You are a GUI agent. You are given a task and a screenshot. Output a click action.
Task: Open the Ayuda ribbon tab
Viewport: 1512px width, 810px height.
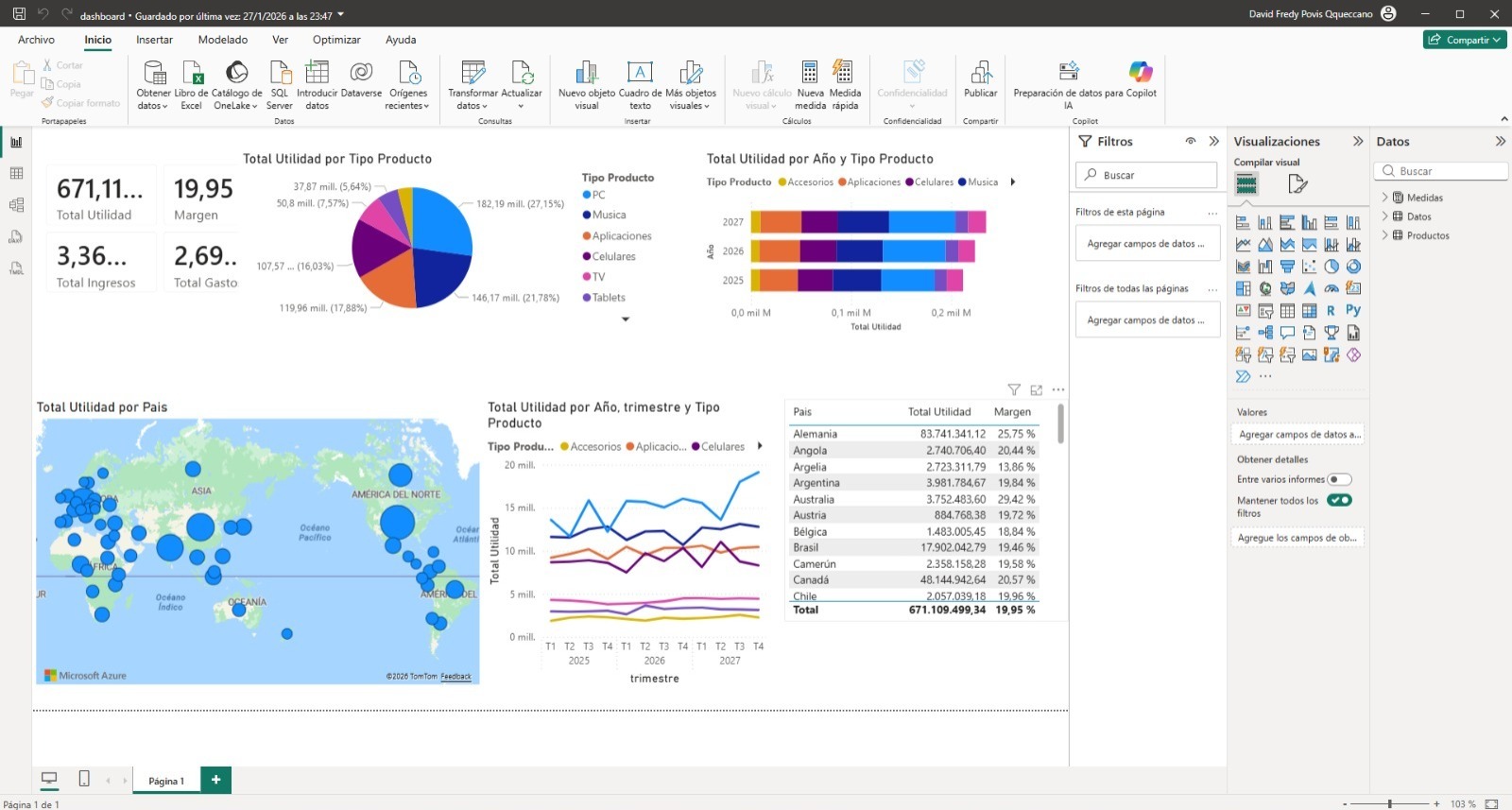pyautogui.click(x=401, y=40)
